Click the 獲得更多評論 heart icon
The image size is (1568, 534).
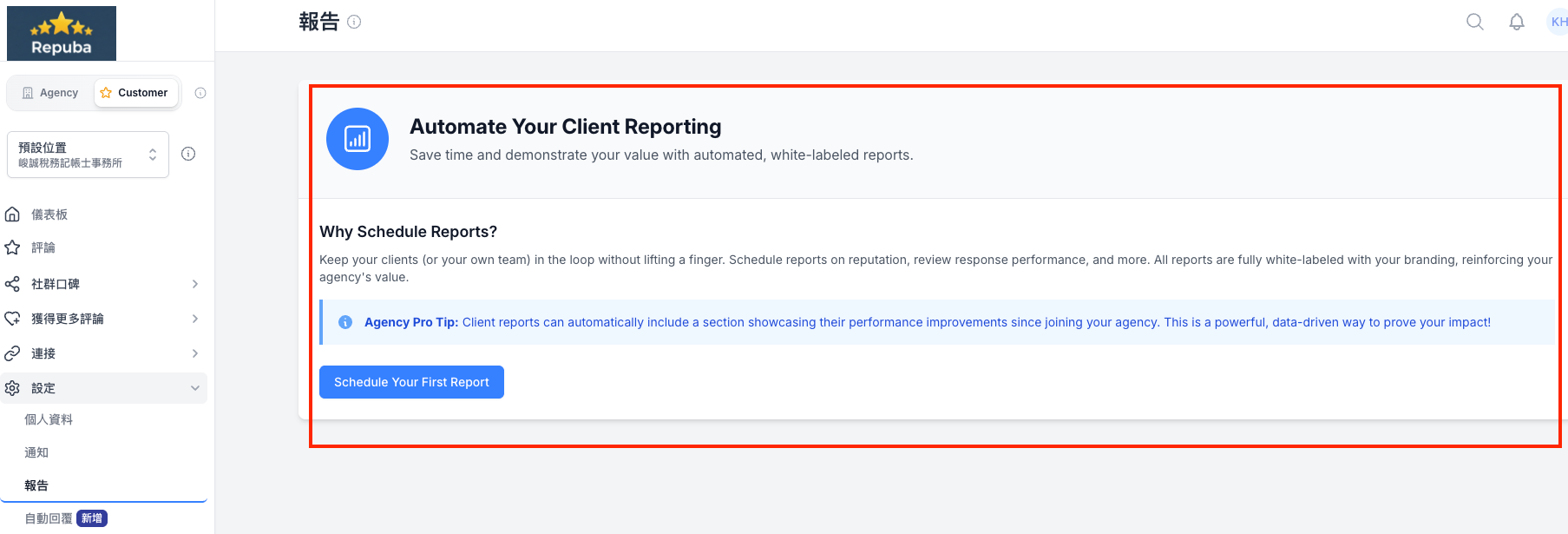tap(12, 319)
